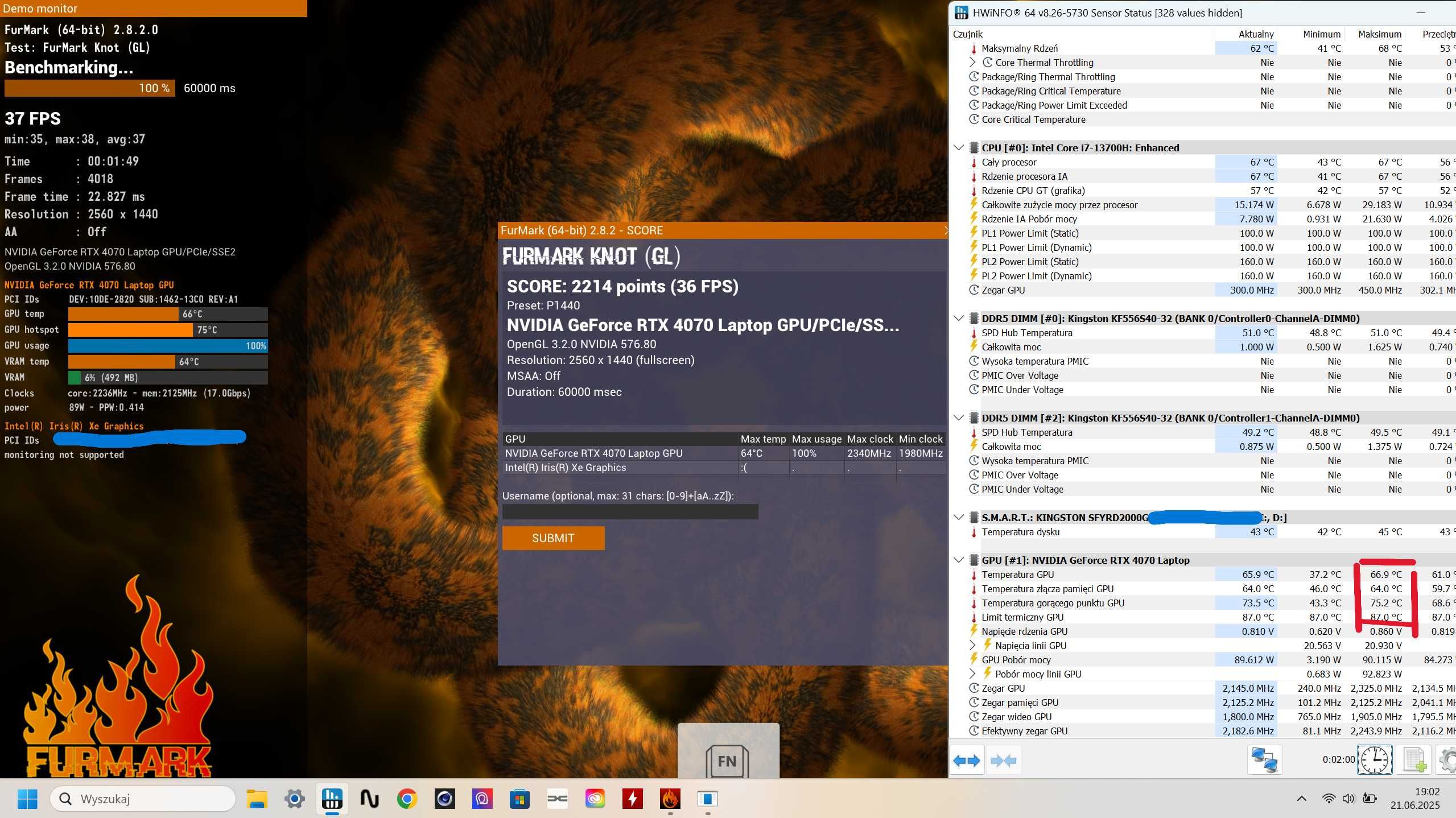Open the Wi-Fi network tray icon
Screen dimensions: 1456x818
point(1329,799)
